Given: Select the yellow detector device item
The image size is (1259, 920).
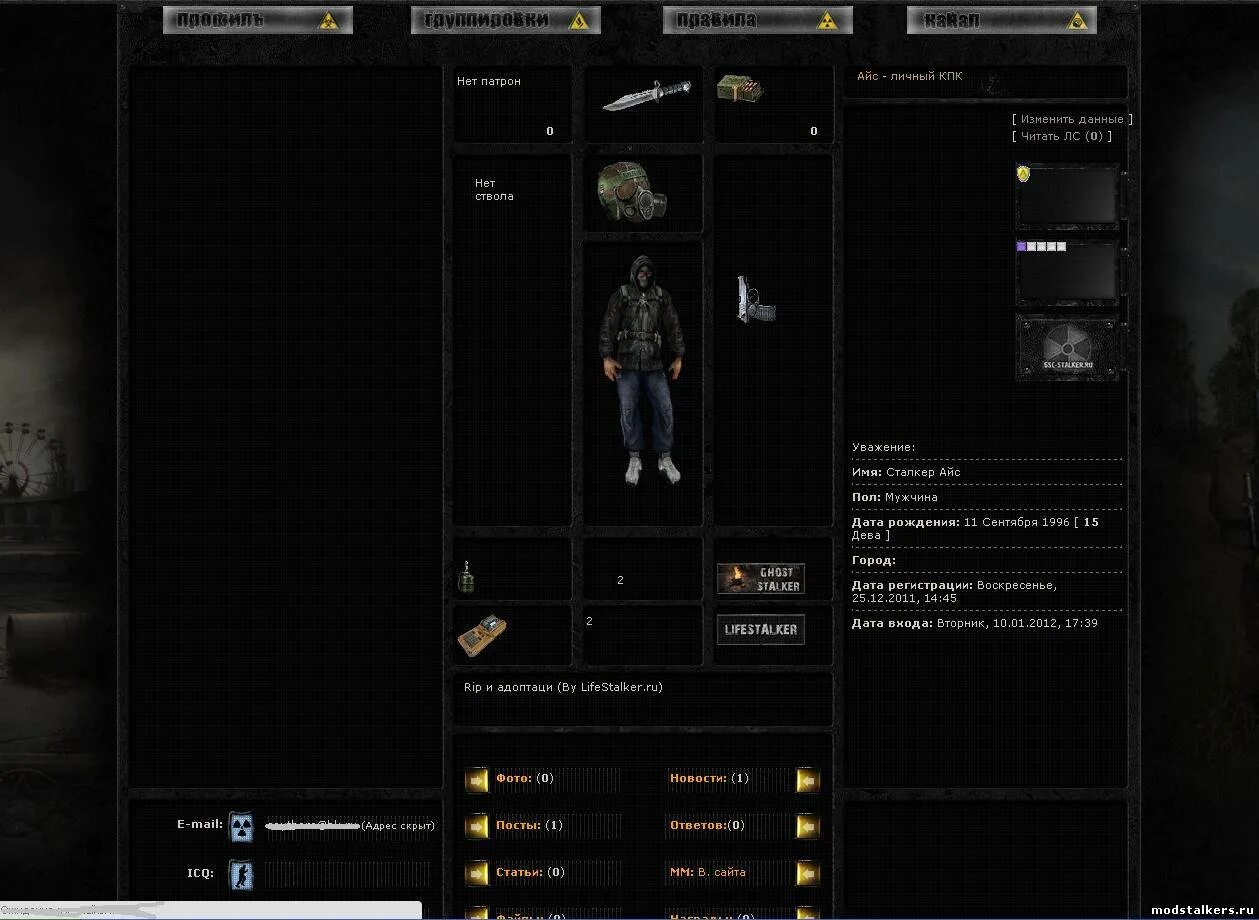Looking at the screenshot, I should (482, 635).
